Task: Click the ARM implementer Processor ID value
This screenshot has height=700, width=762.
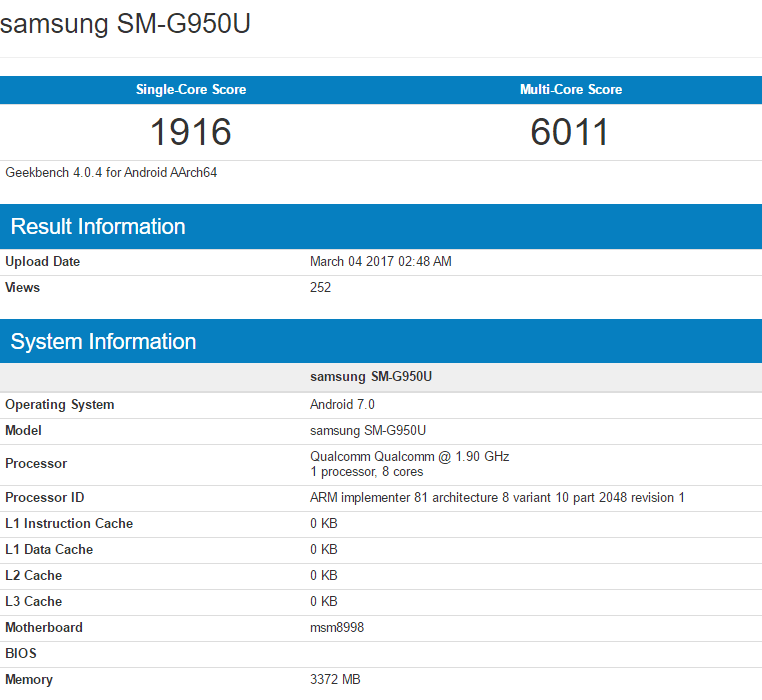Action: click(497, 498)
